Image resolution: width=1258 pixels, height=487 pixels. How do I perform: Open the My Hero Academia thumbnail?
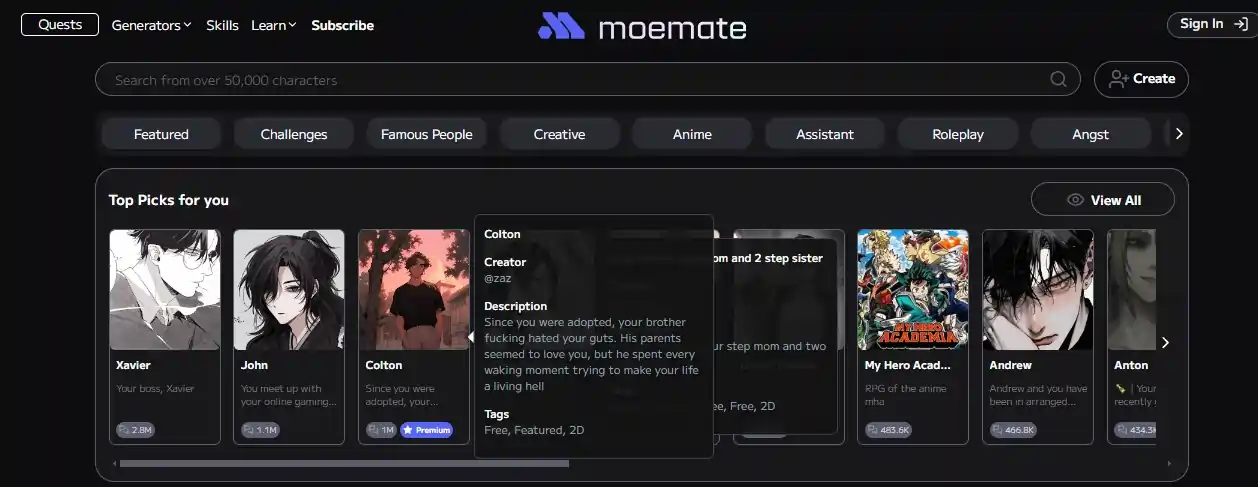(913, 290)
